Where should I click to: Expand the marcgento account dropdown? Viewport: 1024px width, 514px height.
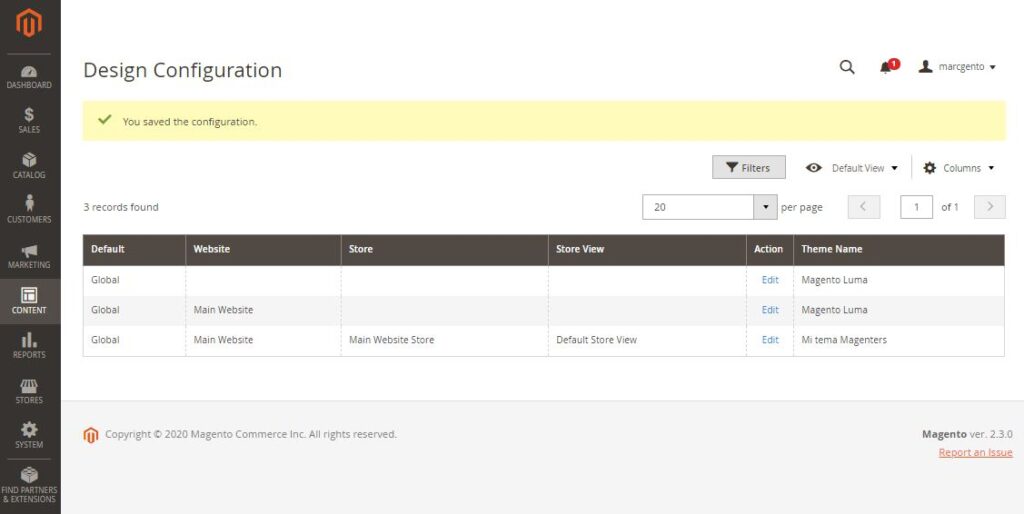pos(958,67)
